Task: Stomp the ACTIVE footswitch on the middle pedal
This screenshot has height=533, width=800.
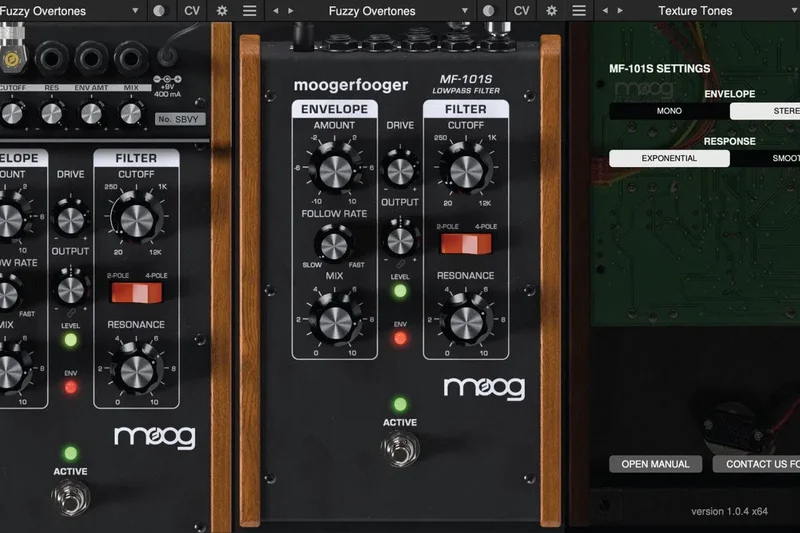Action: click(x=401, y=448)
